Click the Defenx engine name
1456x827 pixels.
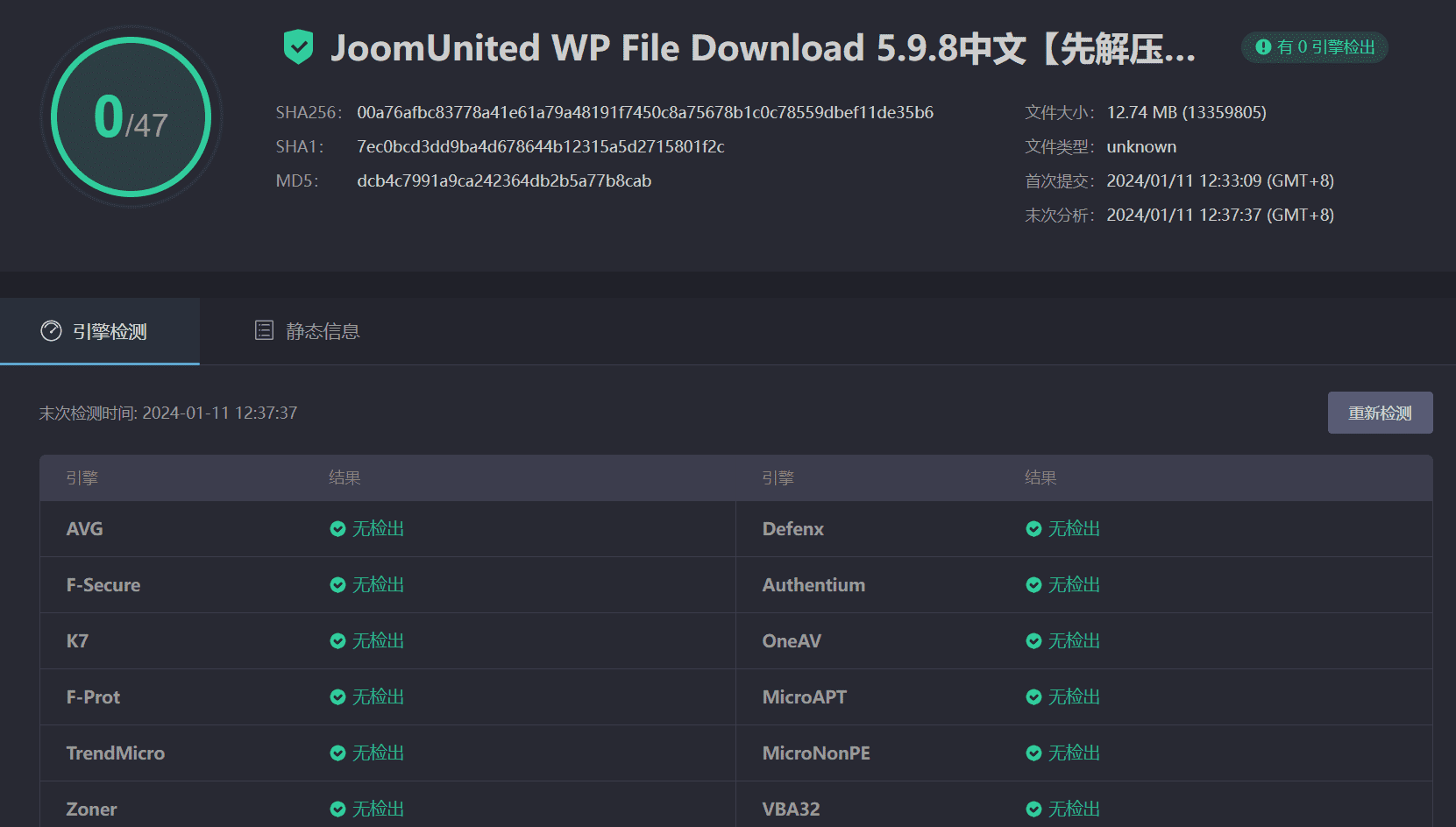793,529
